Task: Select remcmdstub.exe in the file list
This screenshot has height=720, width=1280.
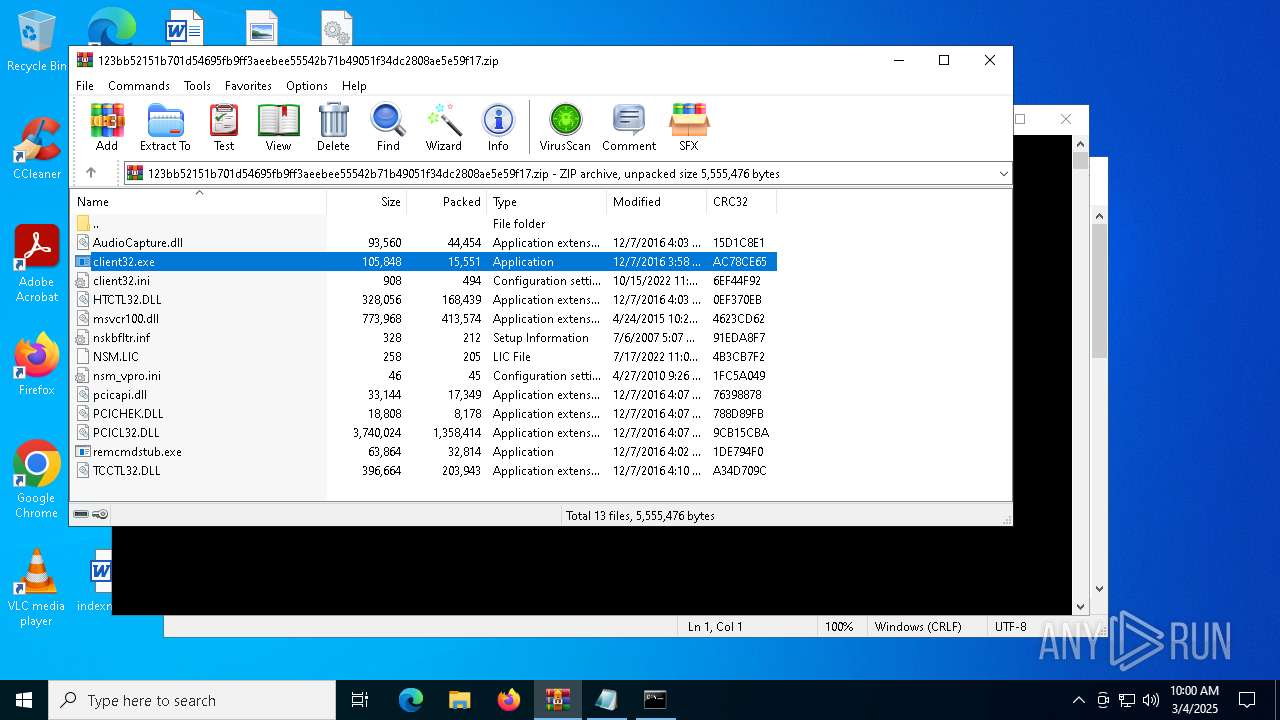Action: pos(424,452)
